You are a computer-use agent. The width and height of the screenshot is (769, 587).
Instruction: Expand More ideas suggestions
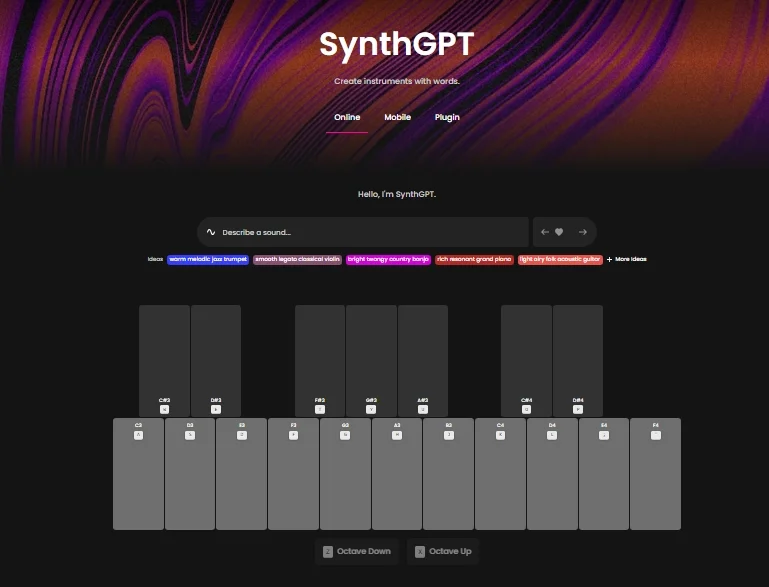click(626, 259)
